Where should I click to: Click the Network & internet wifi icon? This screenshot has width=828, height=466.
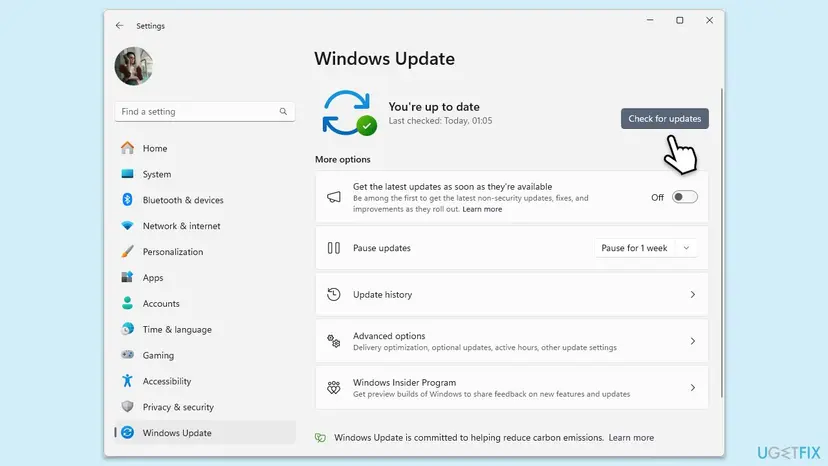pyautogui.click(x=127, y=226)
